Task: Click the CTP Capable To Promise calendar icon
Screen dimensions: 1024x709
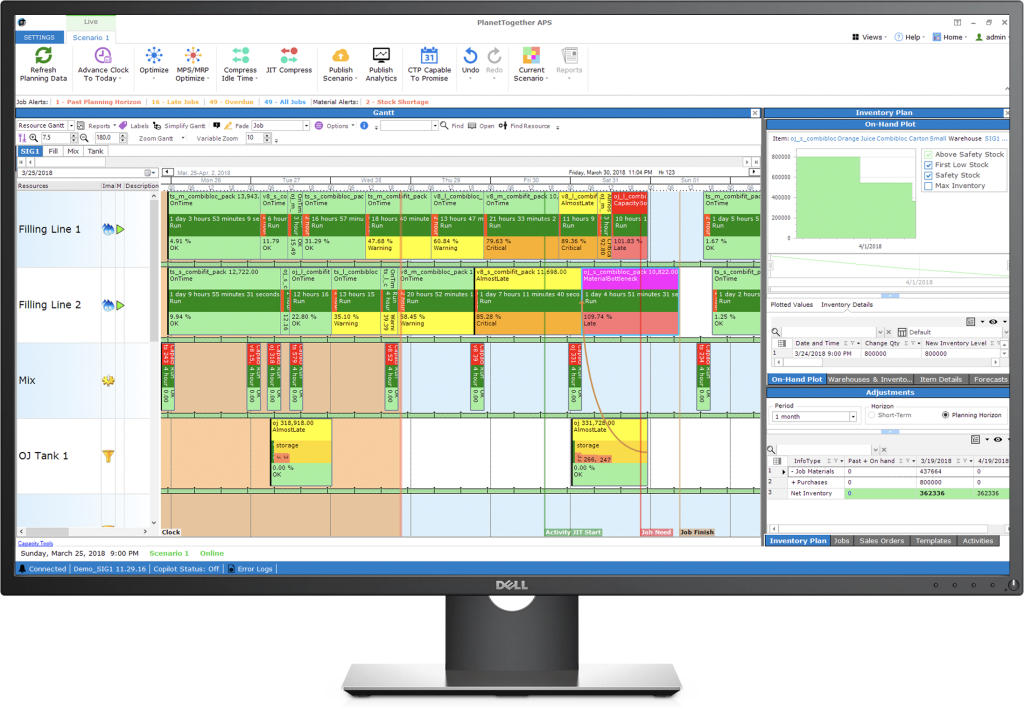Action: (429, 55)
